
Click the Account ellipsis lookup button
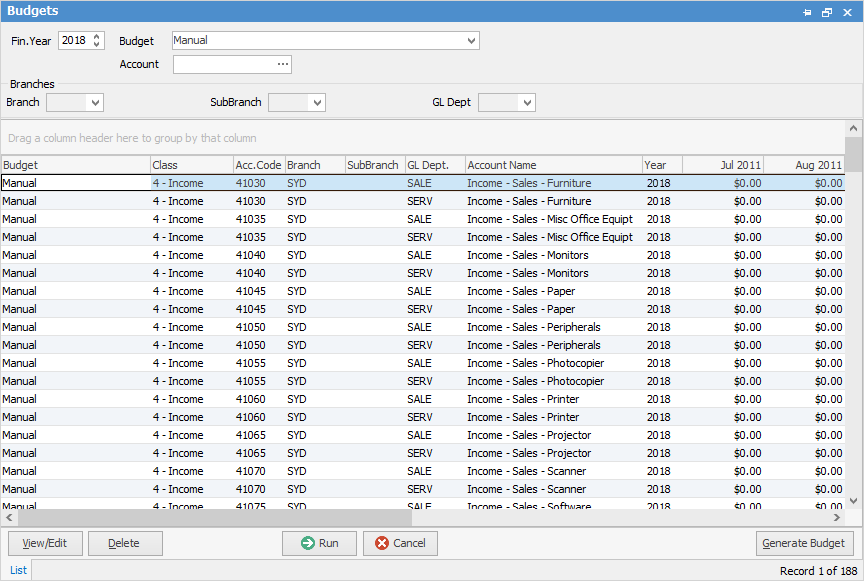283,64
